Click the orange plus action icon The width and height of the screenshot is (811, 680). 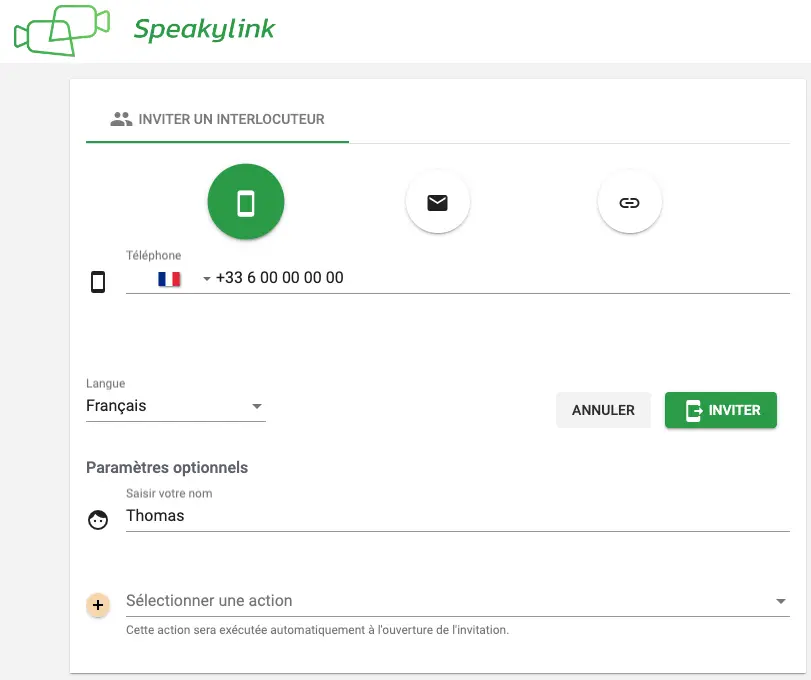98,605
